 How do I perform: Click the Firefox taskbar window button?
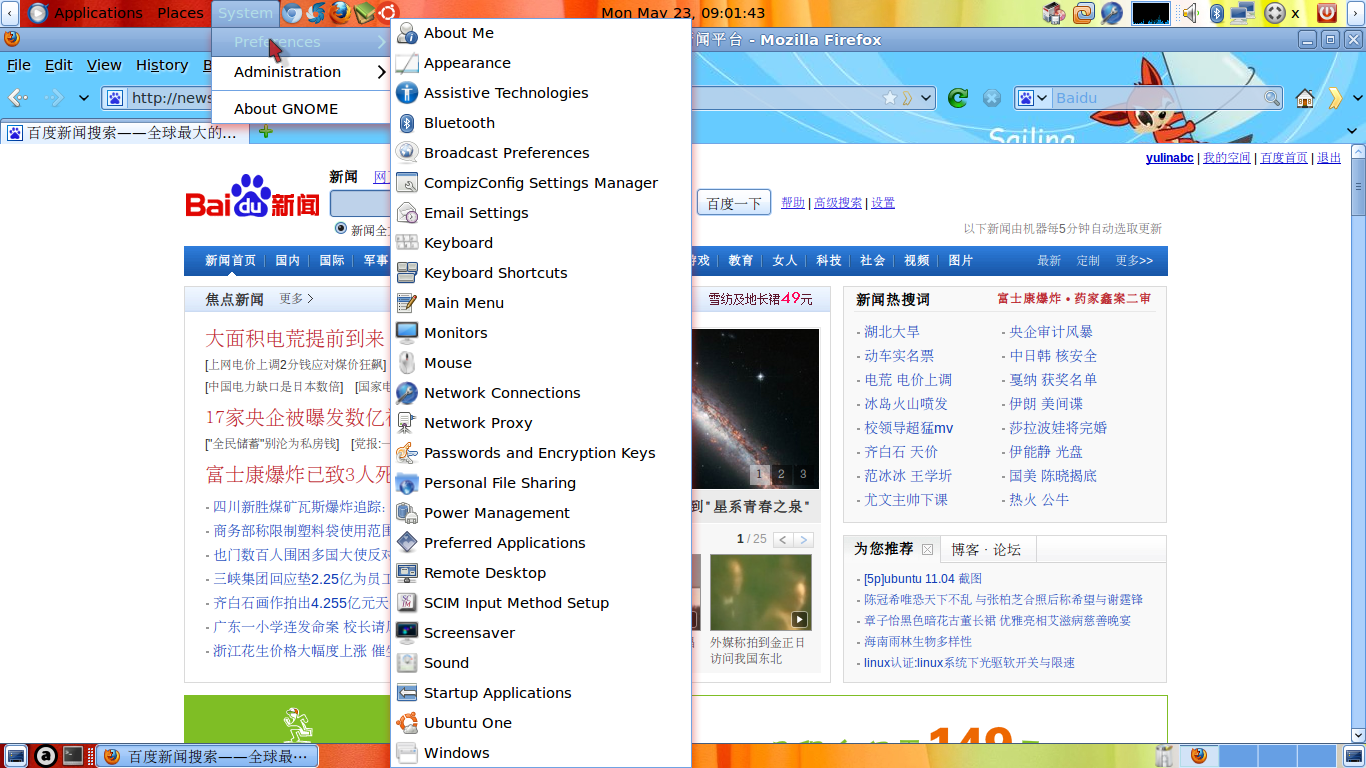tap(209, 756)
